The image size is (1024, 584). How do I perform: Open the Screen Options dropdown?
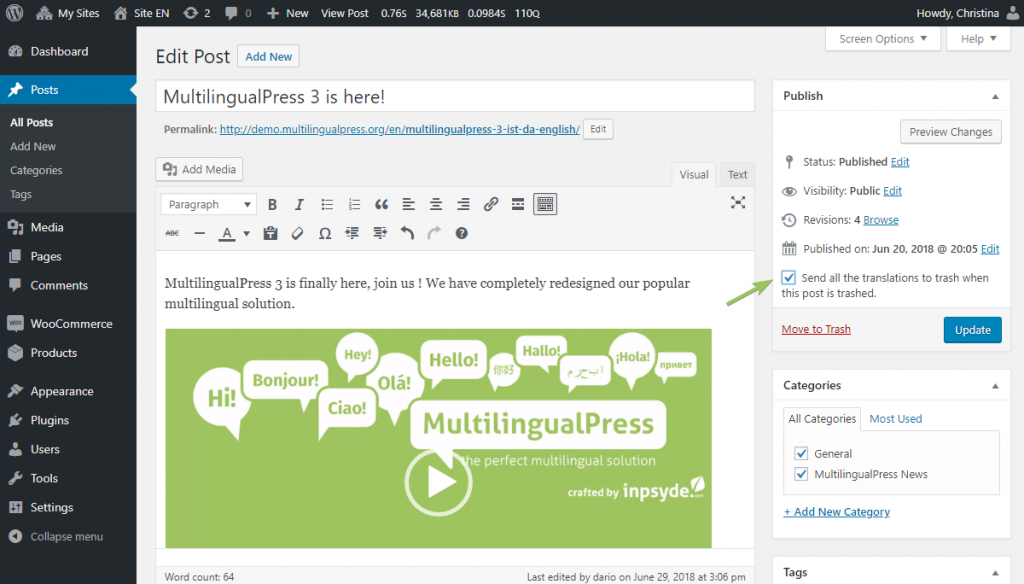(882, 38)
